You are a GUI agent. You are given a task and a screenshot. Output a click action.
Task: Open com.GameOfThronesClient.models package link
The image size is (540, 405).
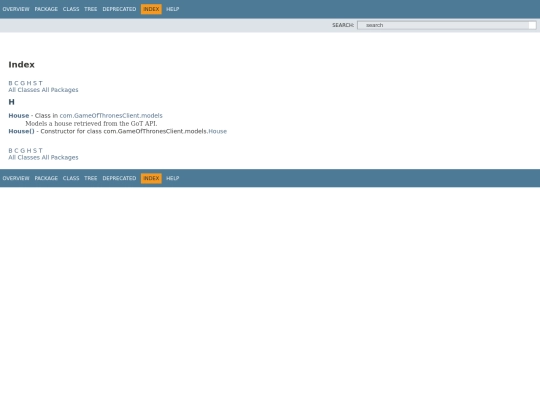[111, 116]
